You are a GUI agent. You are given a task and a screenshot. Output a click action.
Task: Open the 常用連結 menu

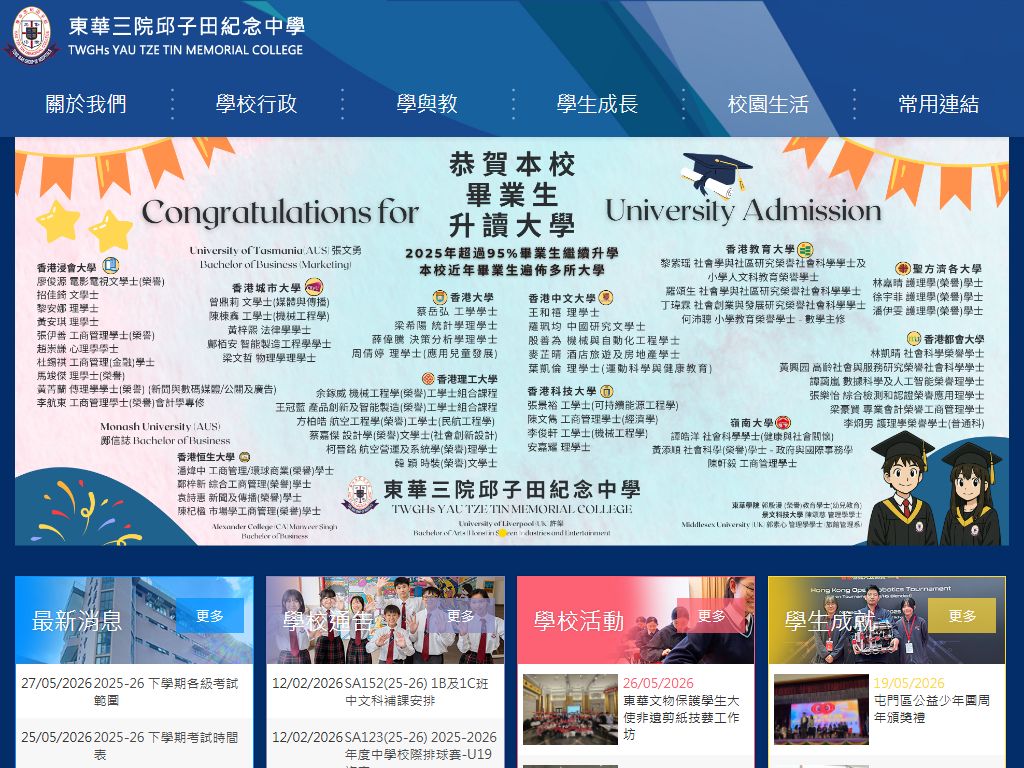click(x=938, y=104)
